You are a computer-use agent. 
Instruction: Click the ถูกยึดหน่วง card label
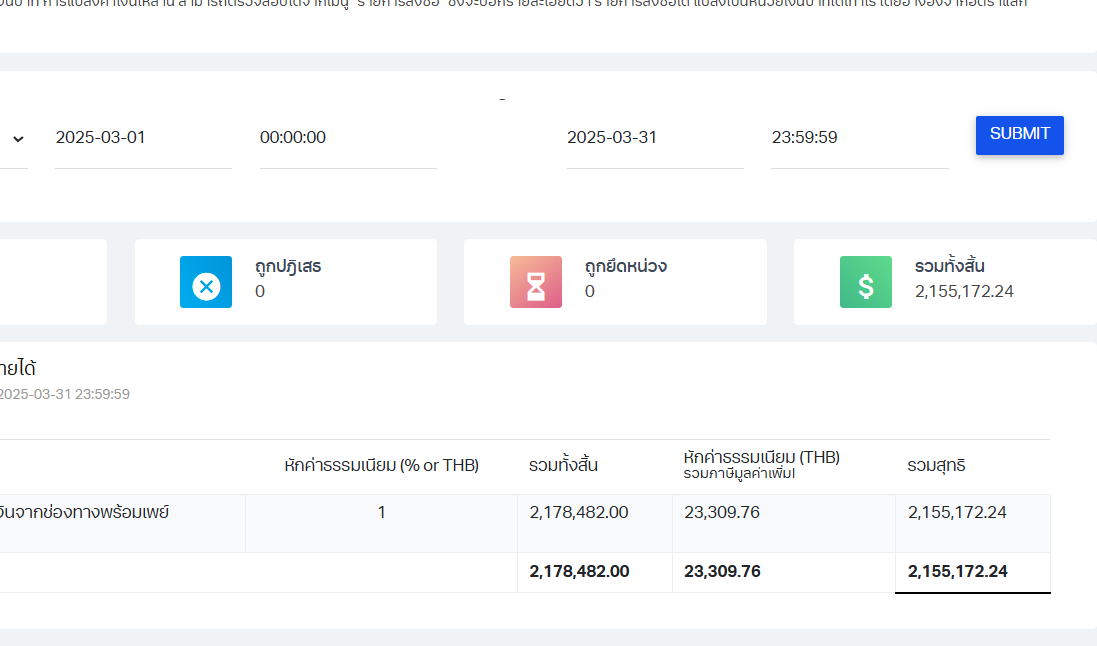(626, 267)
